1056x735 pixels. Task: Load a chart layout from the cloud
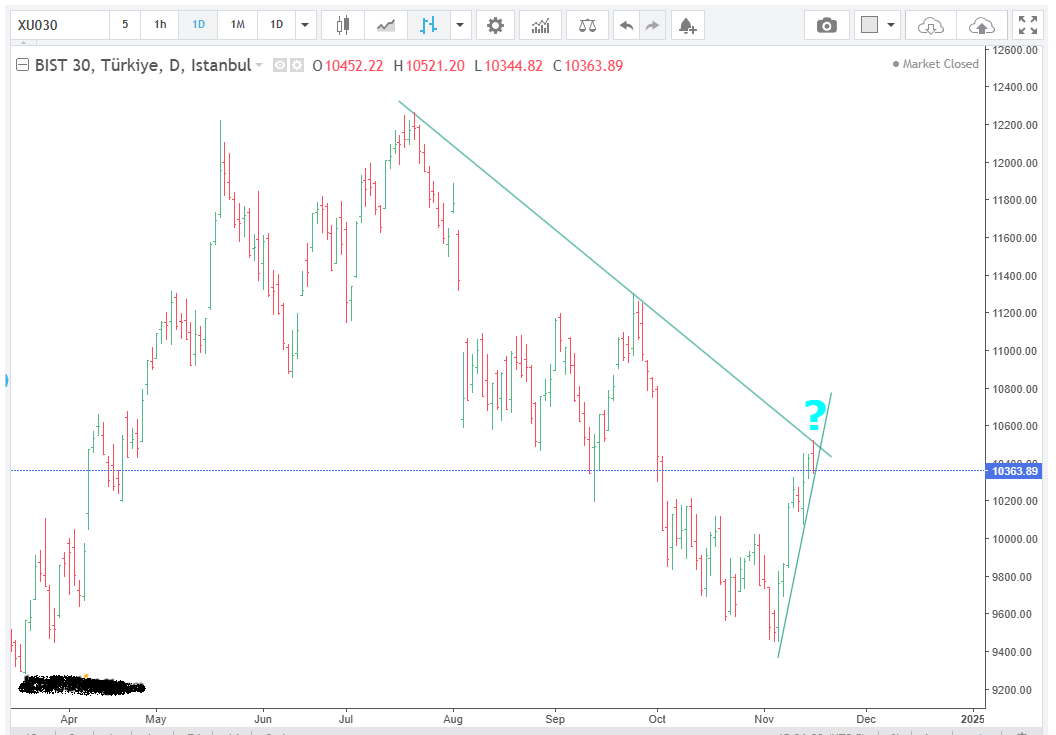930,25
